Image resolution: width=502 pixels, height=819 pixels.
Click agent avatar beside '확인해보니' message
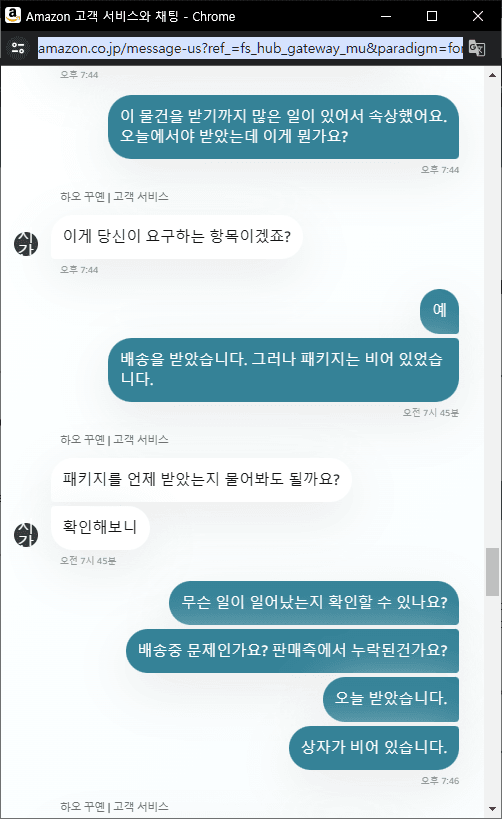point(26,534)
